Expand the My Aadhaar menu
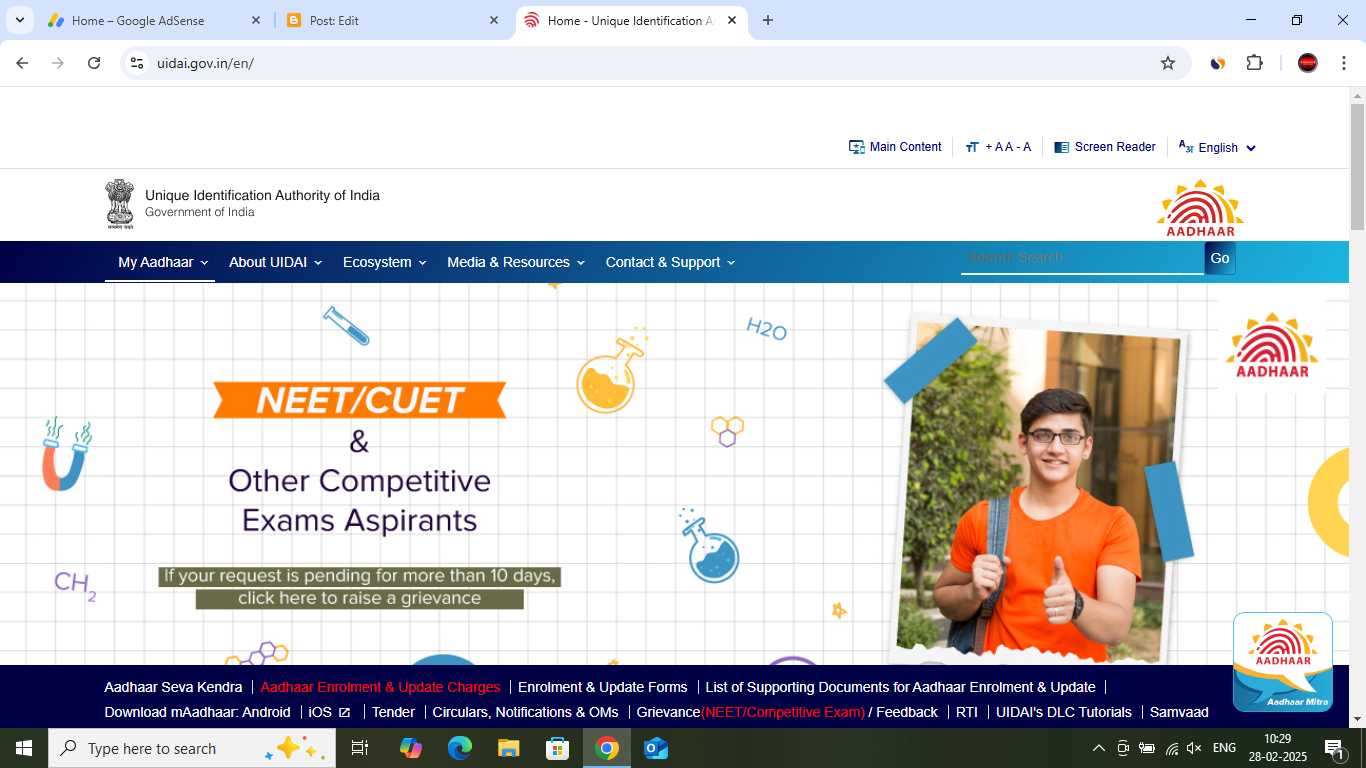Viewport: 1366px width, 768px height. point(163,262)
